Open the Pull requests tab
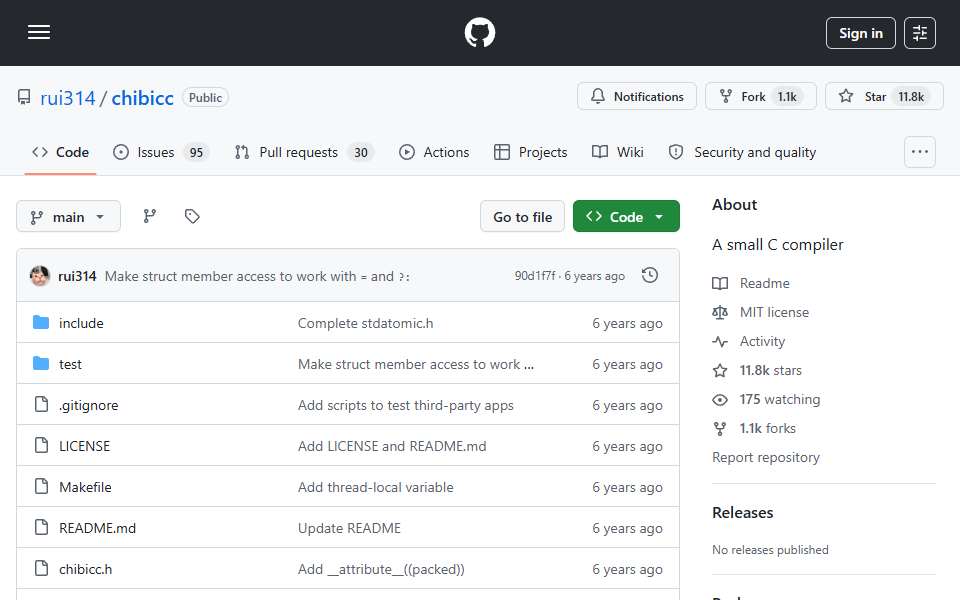Screen dimensions: 960x600 (x=304, y=152)
